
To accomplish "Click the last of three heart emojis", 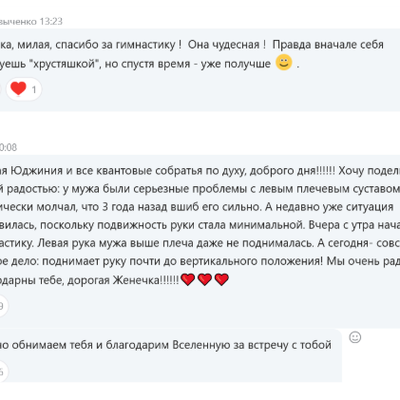I will (221, 279).
